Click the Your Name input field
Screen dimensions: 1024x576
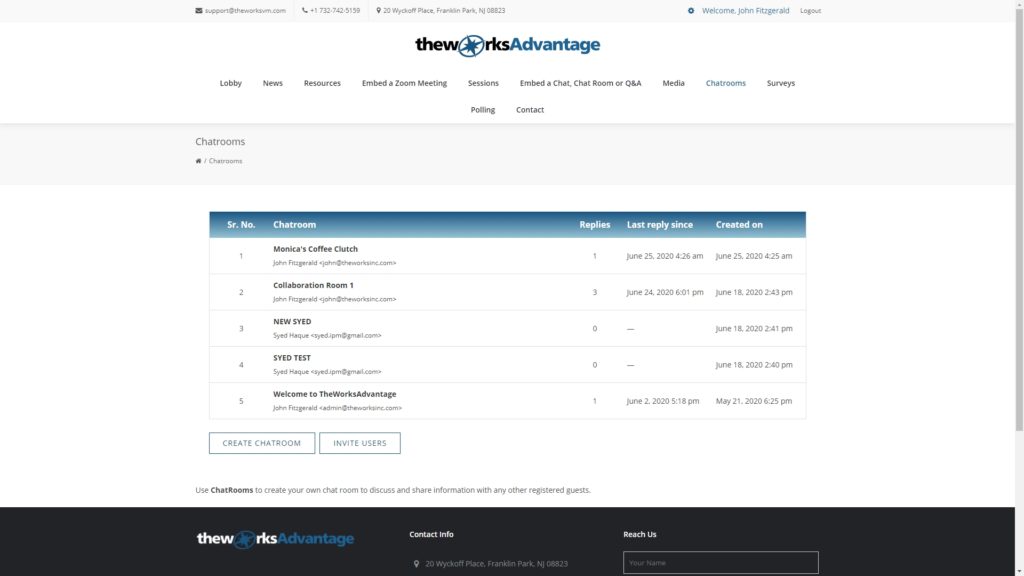pyautogui.click(x=720, y=562)
